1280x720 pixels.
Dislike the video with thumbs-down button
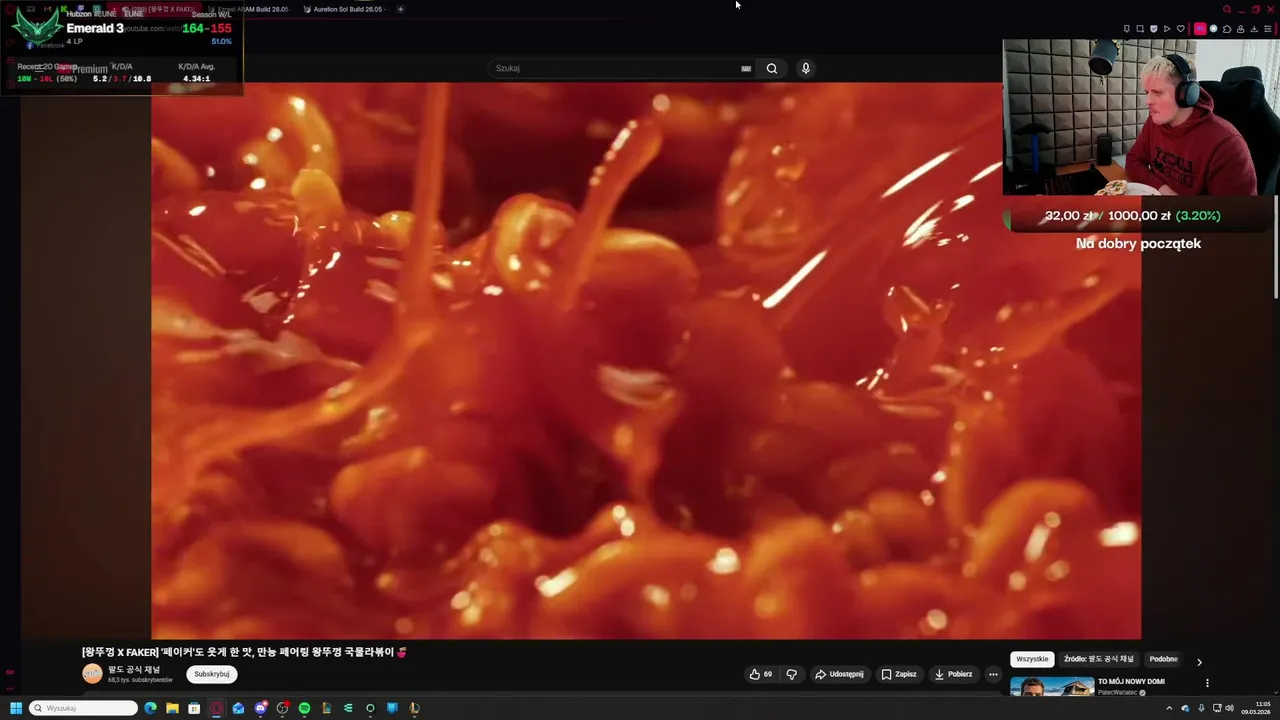click(x=791, y=674)
